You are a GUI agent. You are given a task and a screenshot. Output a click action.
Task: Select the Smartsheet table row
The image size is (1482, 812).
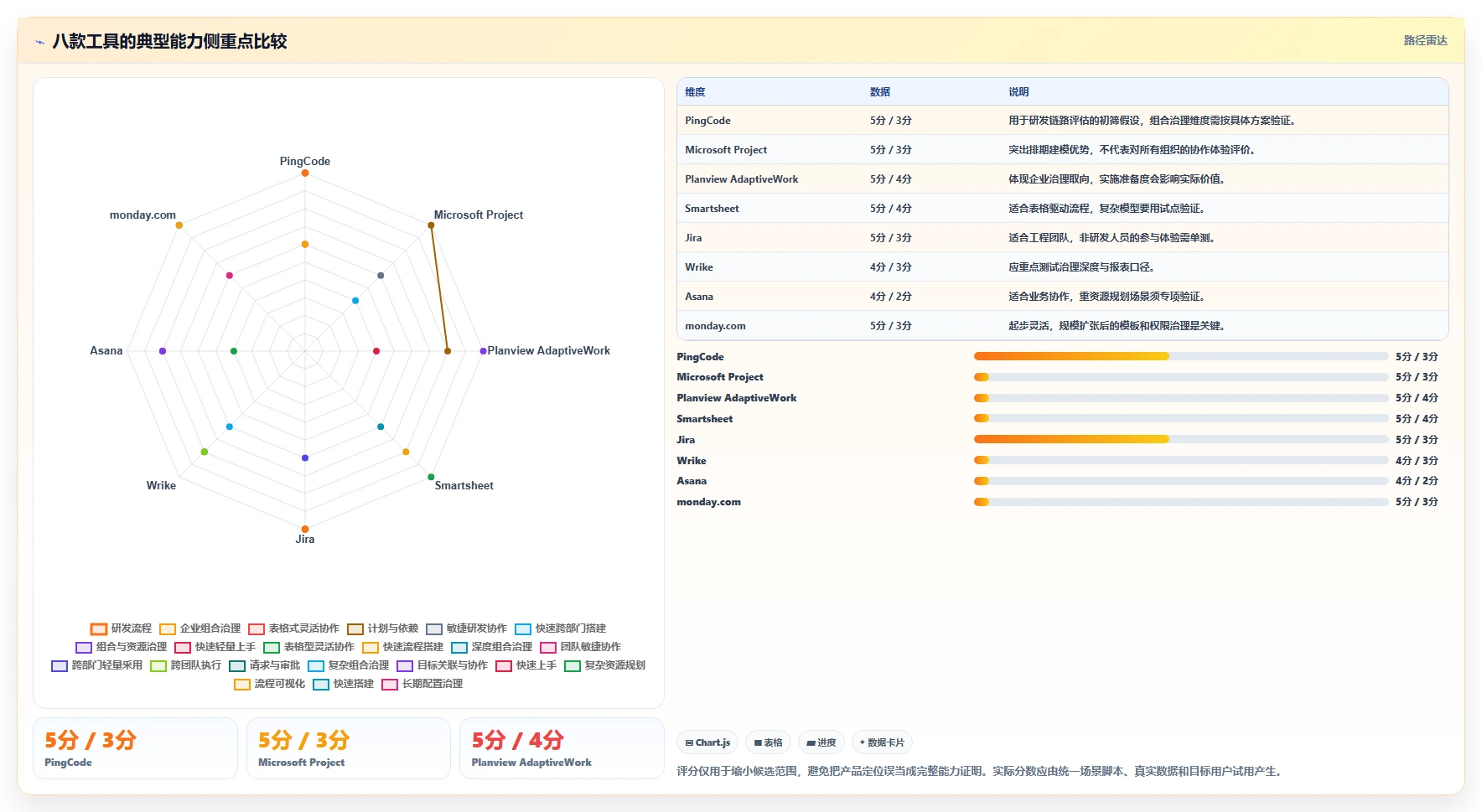coord(1062,209)
